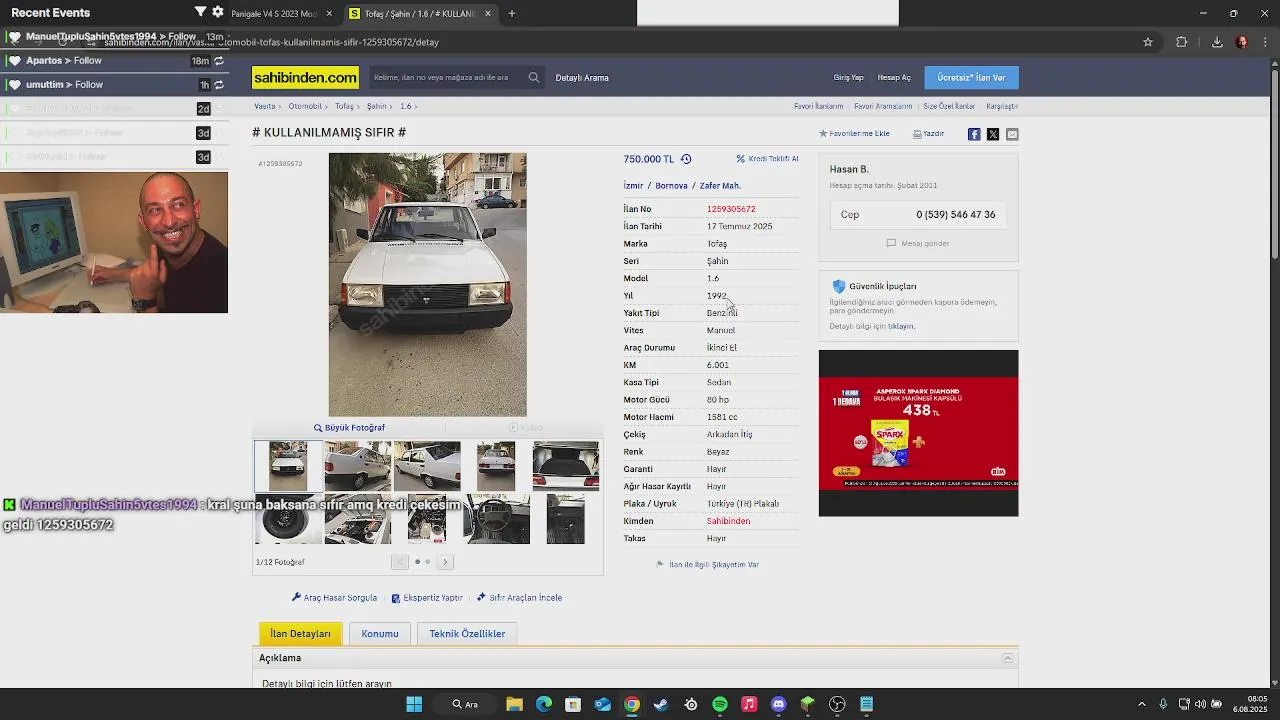The image size is (1280, 720).
Task: Open the Teknik Özellikler tab
Action: 467,634
